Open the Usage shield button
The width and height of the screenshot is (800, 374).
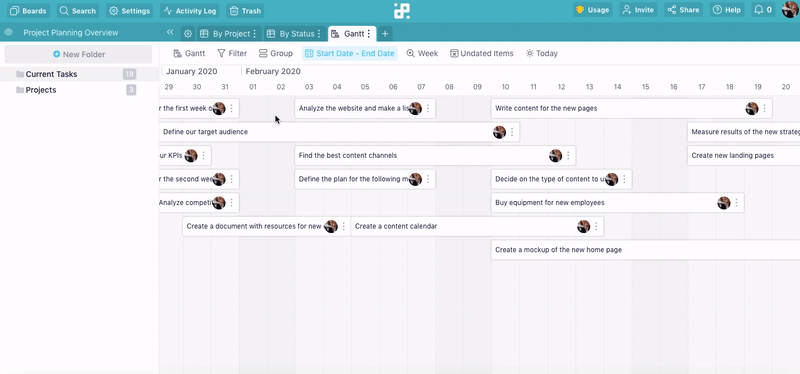tap(593, 10)
